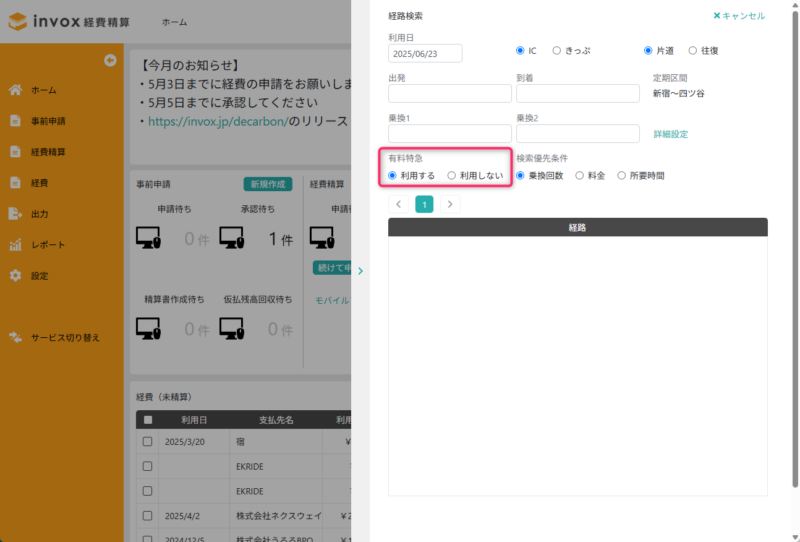Select 乗換回数 search priority
The image size is (800, 542).
(x=520, y=176)
